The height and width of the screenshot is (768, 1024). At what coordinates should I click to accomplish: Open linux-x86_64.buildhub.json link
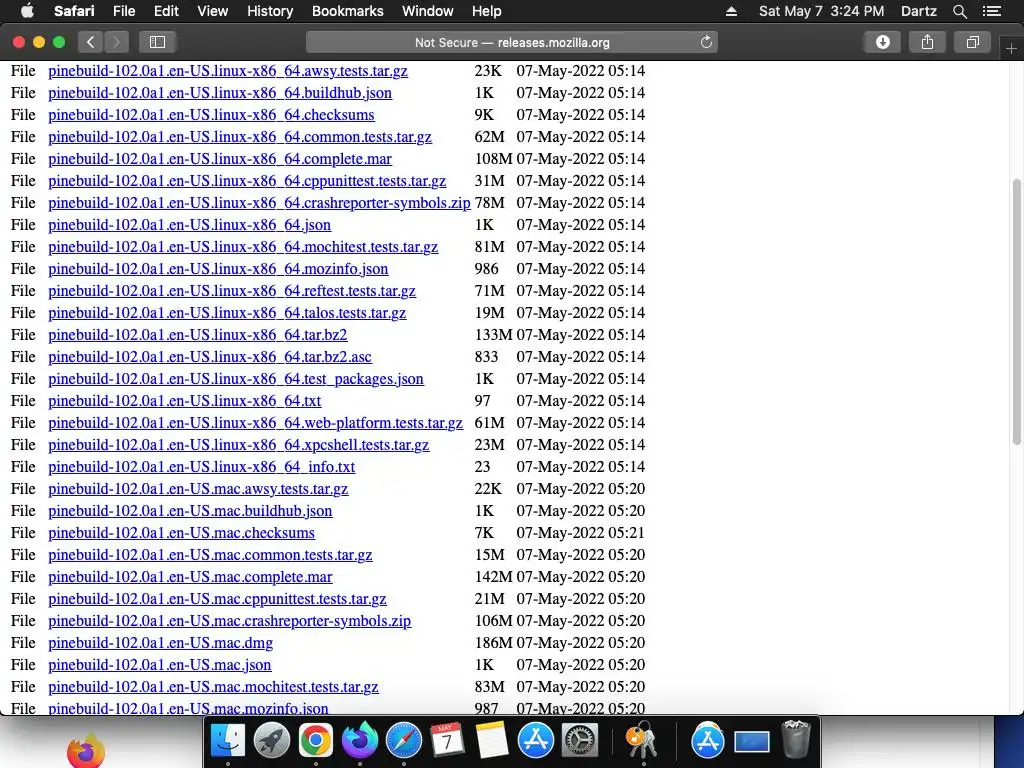220,93
